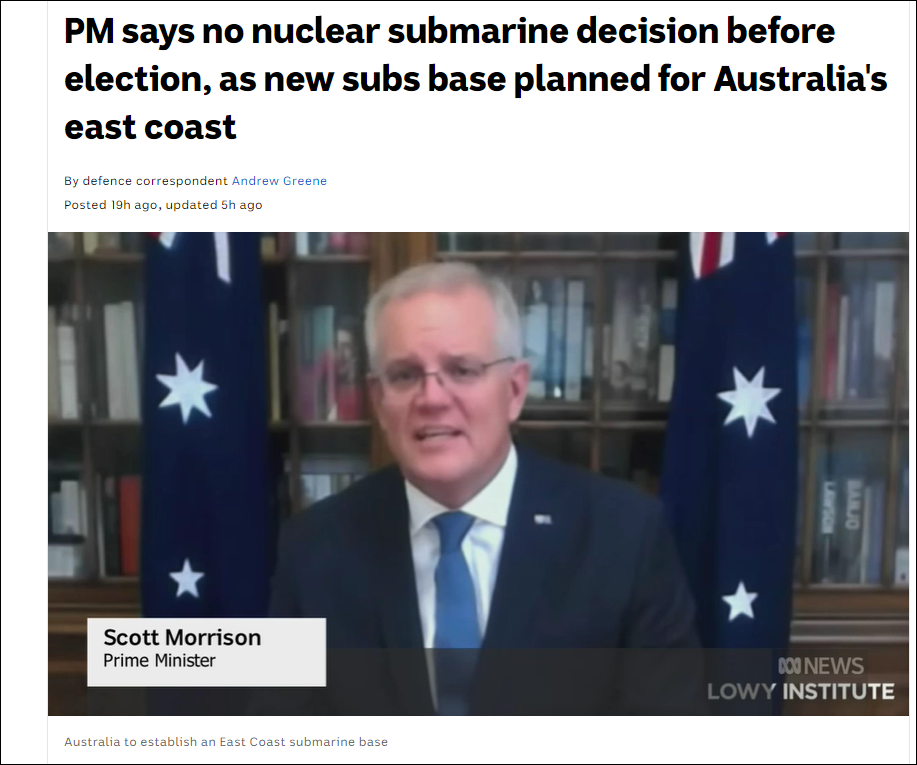Click the 'Prime Minister' title in banner
917x765 pixels.
coord(159,660)
